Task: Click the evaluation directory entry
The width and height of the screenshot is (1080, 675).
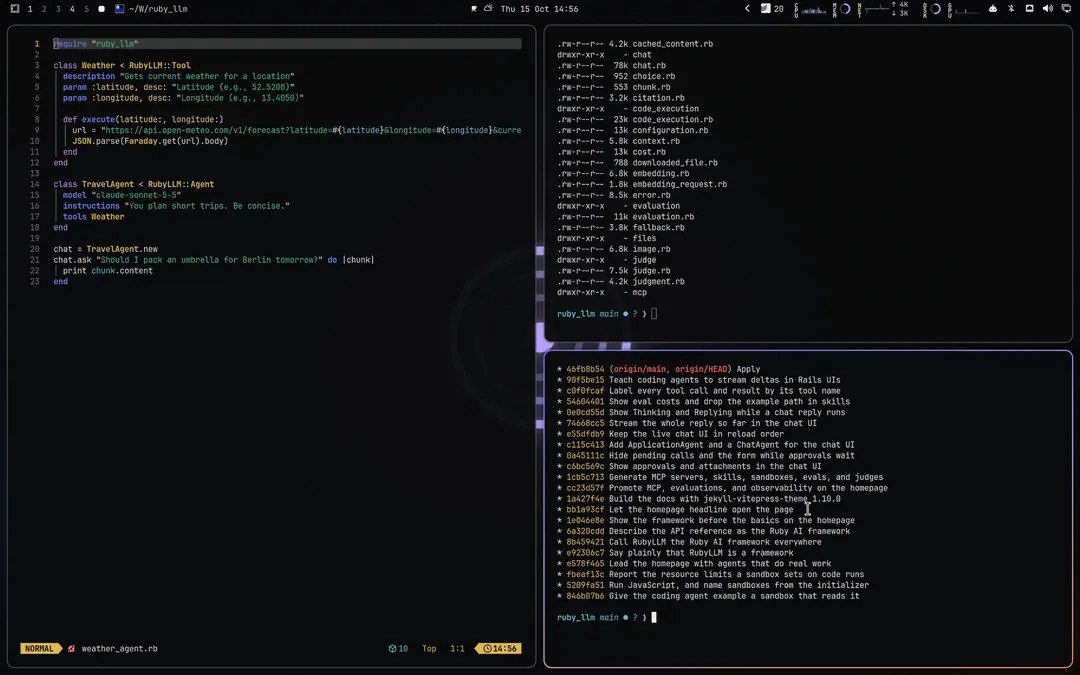Action: (x=656, y=206)
